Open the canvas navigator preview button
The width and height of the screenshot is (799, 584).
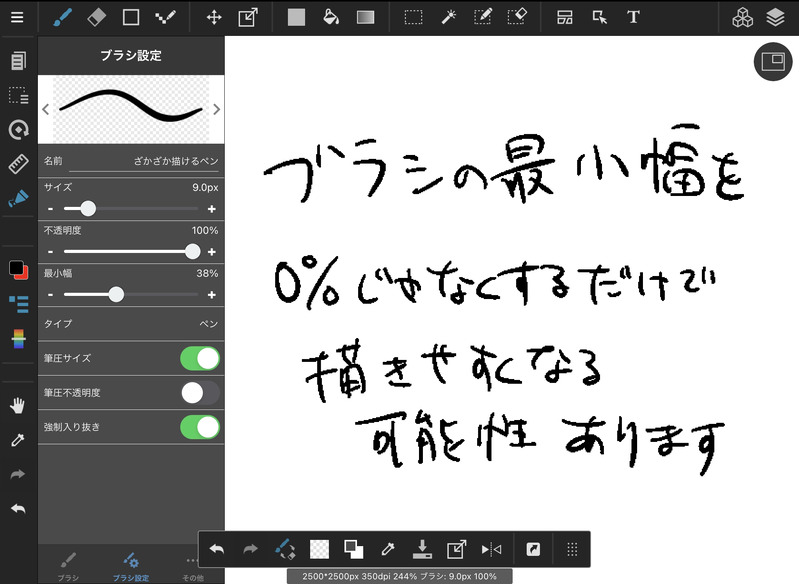pos(773,61)
